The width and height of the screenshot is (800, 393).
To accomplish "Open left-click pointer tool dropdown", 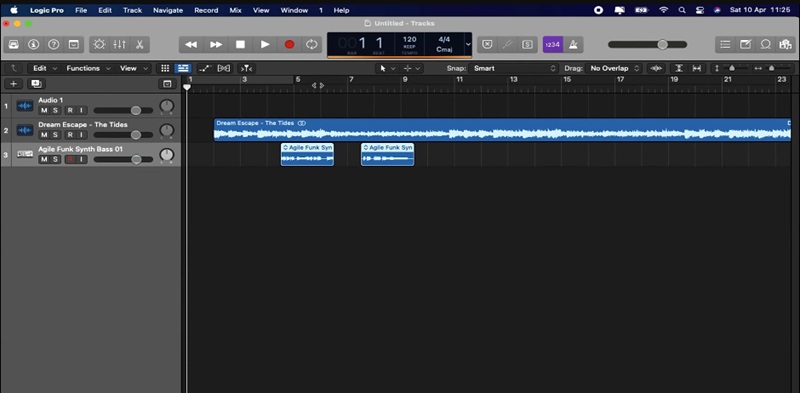I will 386,68.
